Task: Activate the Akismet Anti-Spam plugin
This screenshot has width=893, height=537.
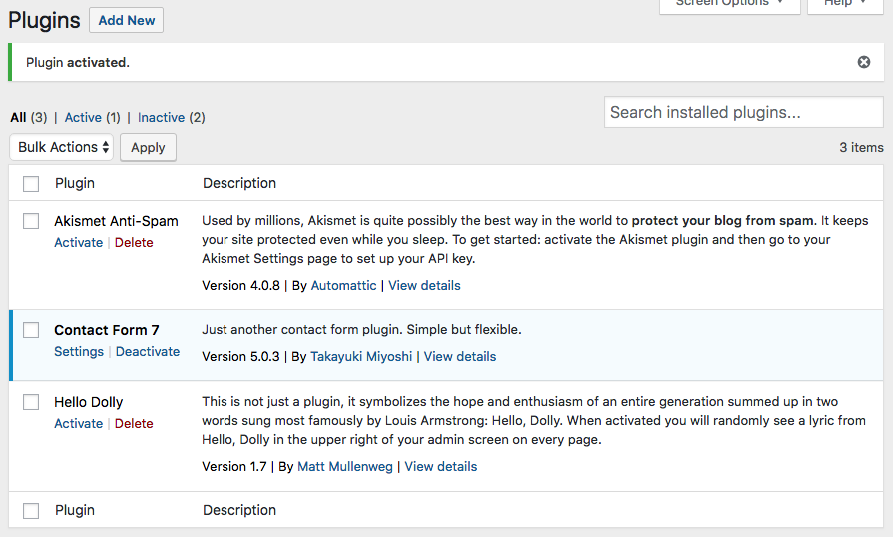Action: 78,242
